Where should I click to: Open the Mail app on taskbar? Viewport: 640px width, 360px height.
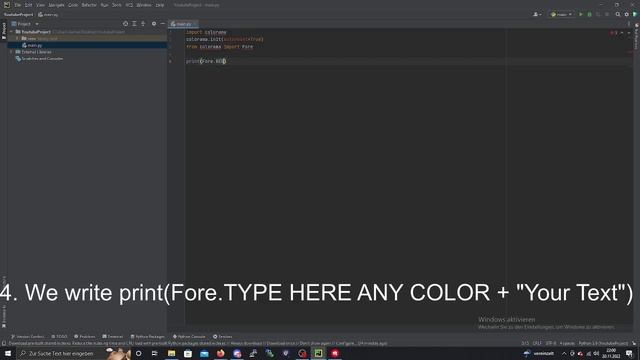[204, 353]
